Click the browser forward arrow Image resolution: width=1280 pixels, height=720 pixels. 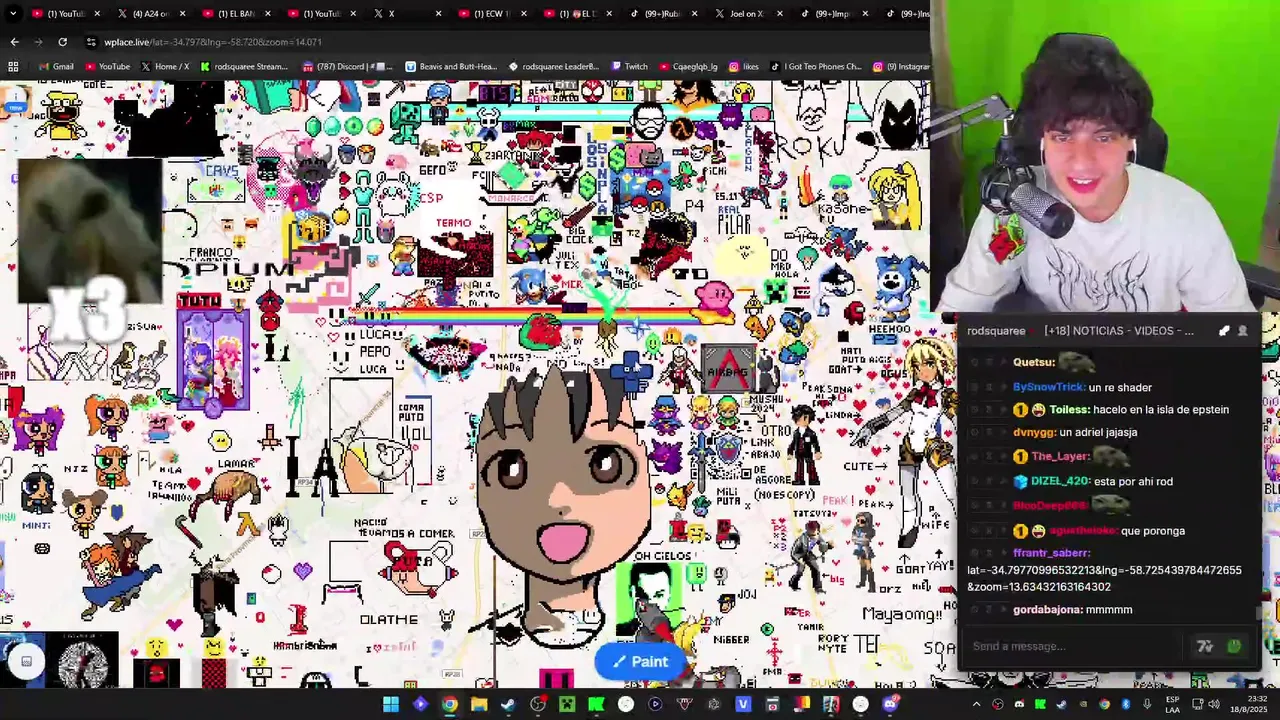coord(38,42)
